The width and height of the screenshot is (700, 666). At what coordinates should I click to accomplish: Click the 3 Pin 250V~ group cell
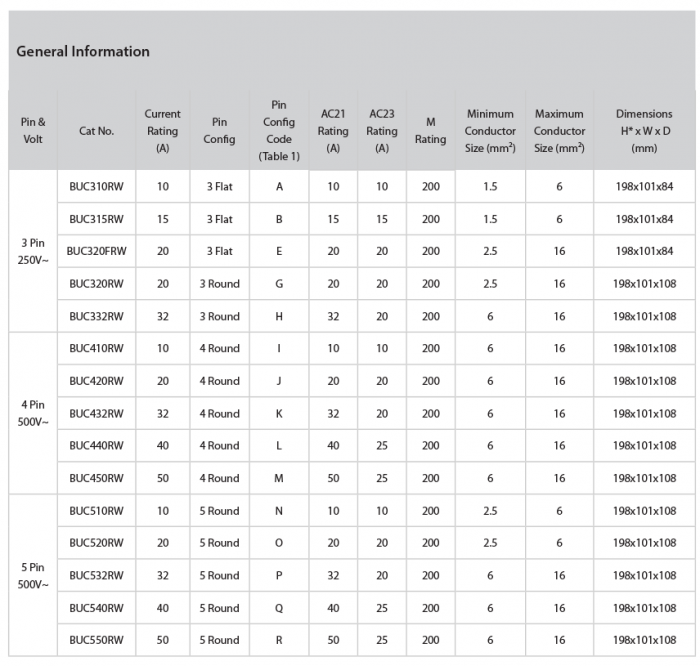(x=33, y=251)
